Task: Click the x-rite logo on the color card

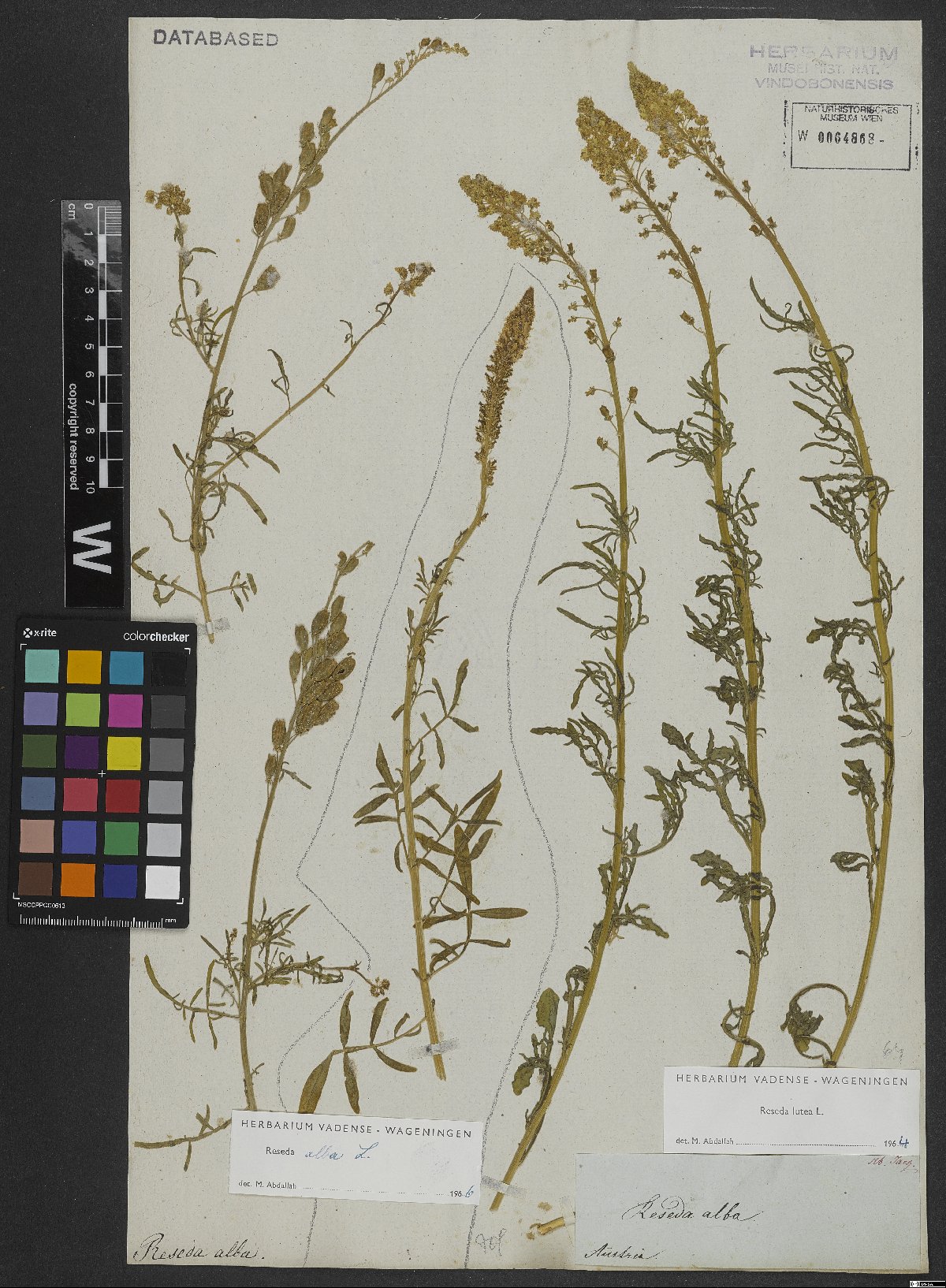Action: point(39,633)
